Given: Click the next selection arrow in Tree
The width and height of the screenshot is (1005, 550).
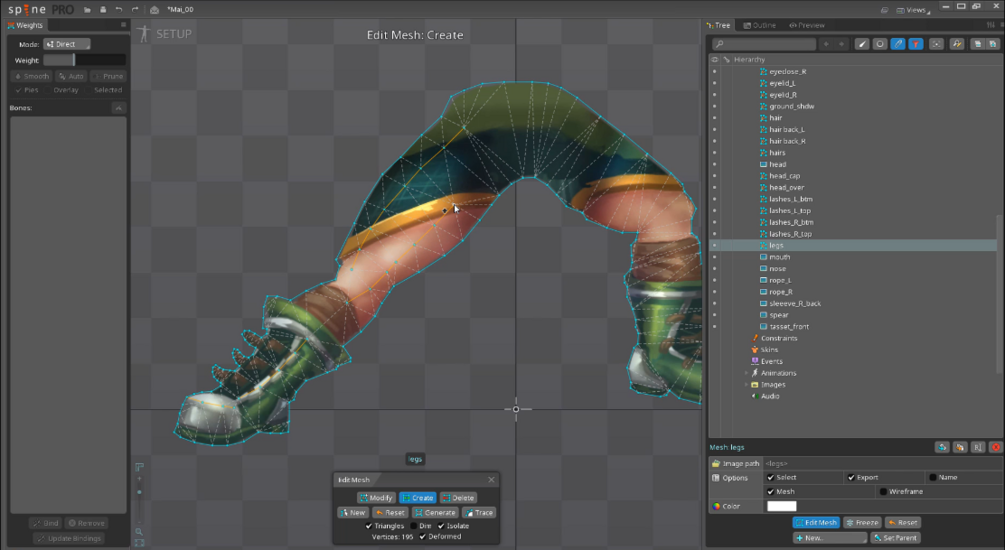Looking at the screenshot, I should (842, 44).
